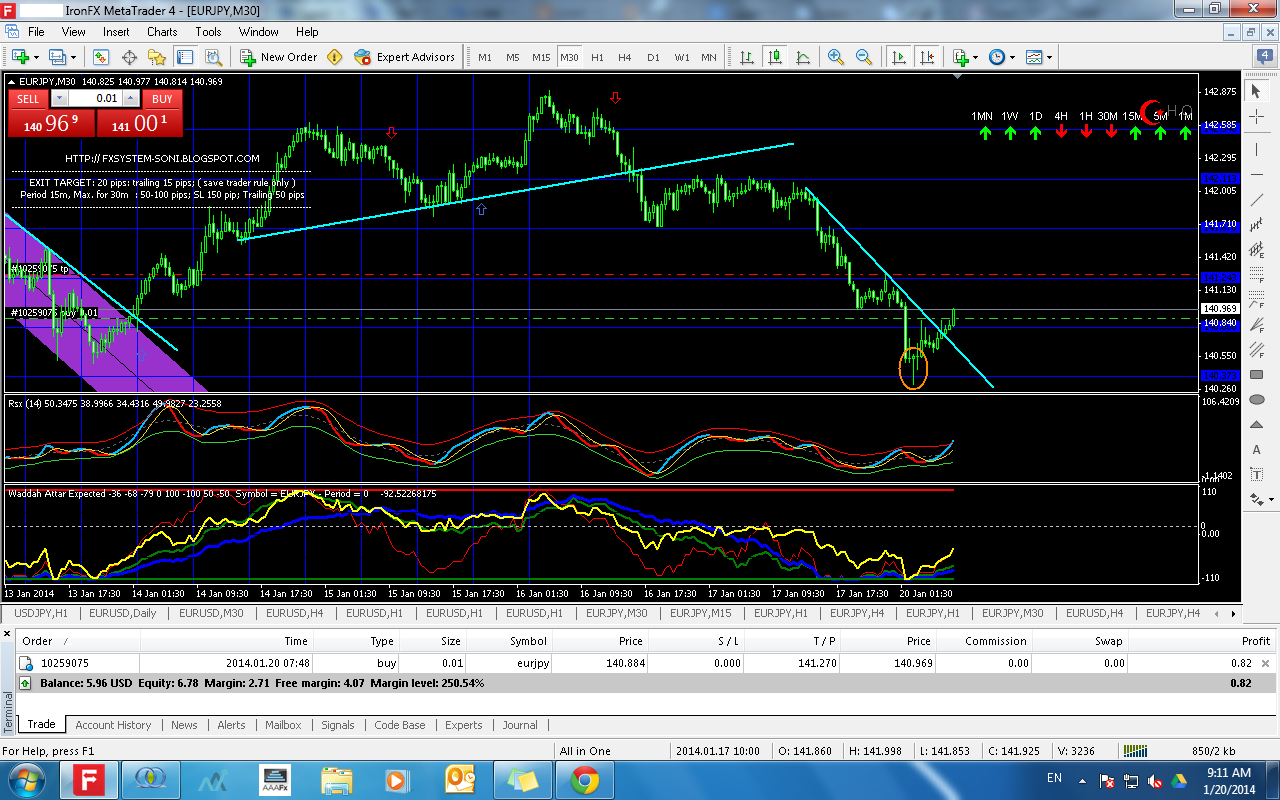This screenshot has height=800, width=1280.
Task: Select the Rectangle shape tool
Action: (1256, 376)
